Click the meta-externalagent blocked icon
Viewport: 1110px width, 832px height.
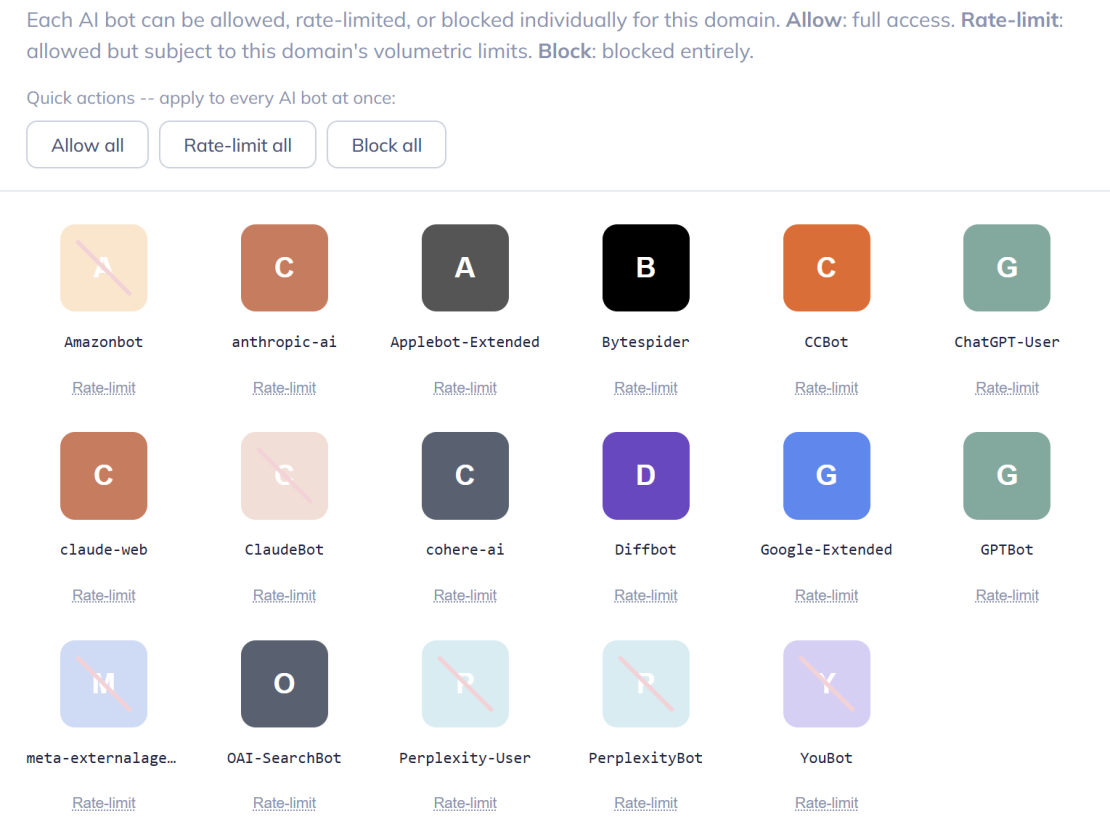pos(103,683)
